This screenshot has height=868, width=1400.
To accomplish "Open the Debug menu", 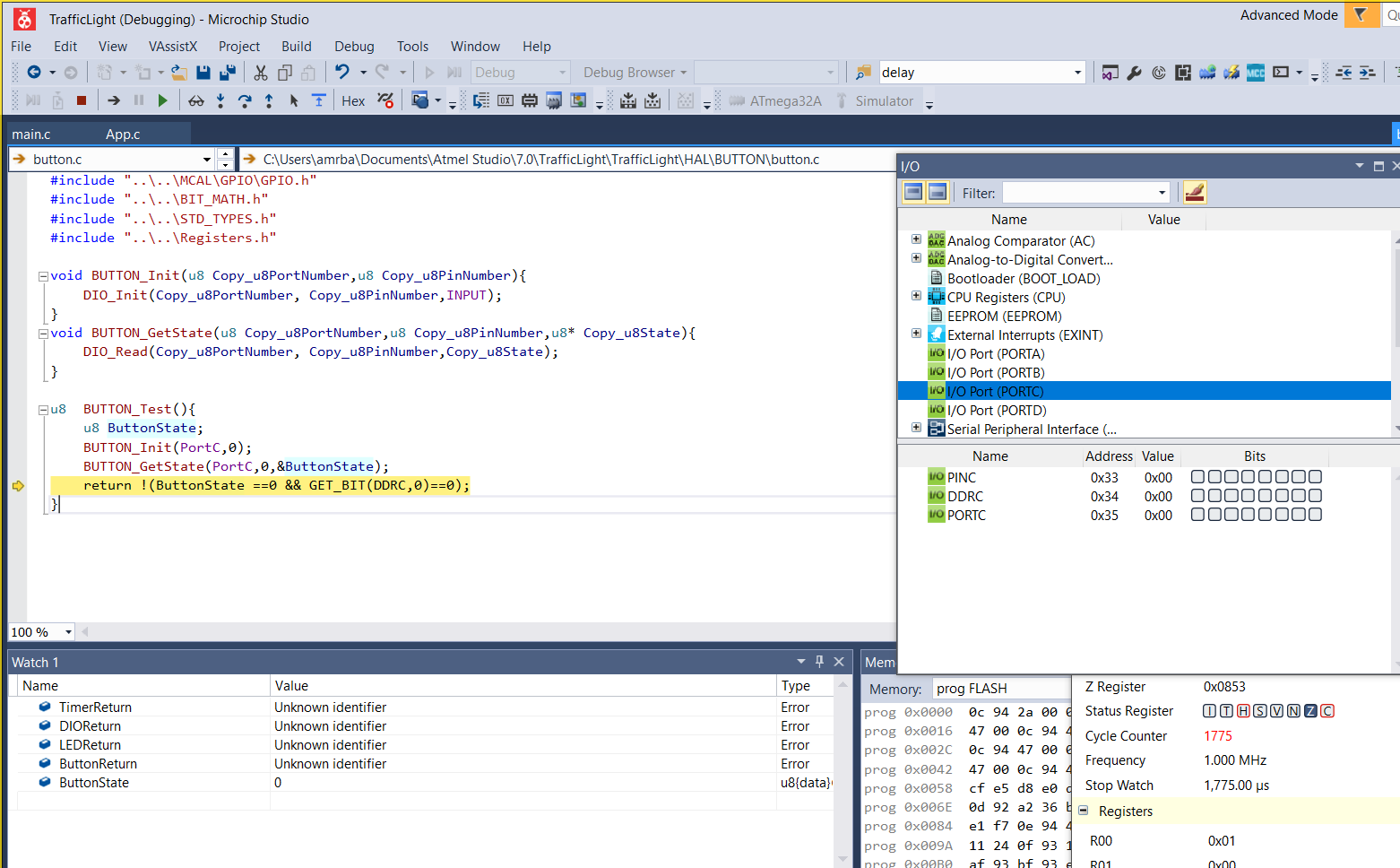I will (354, 47).
